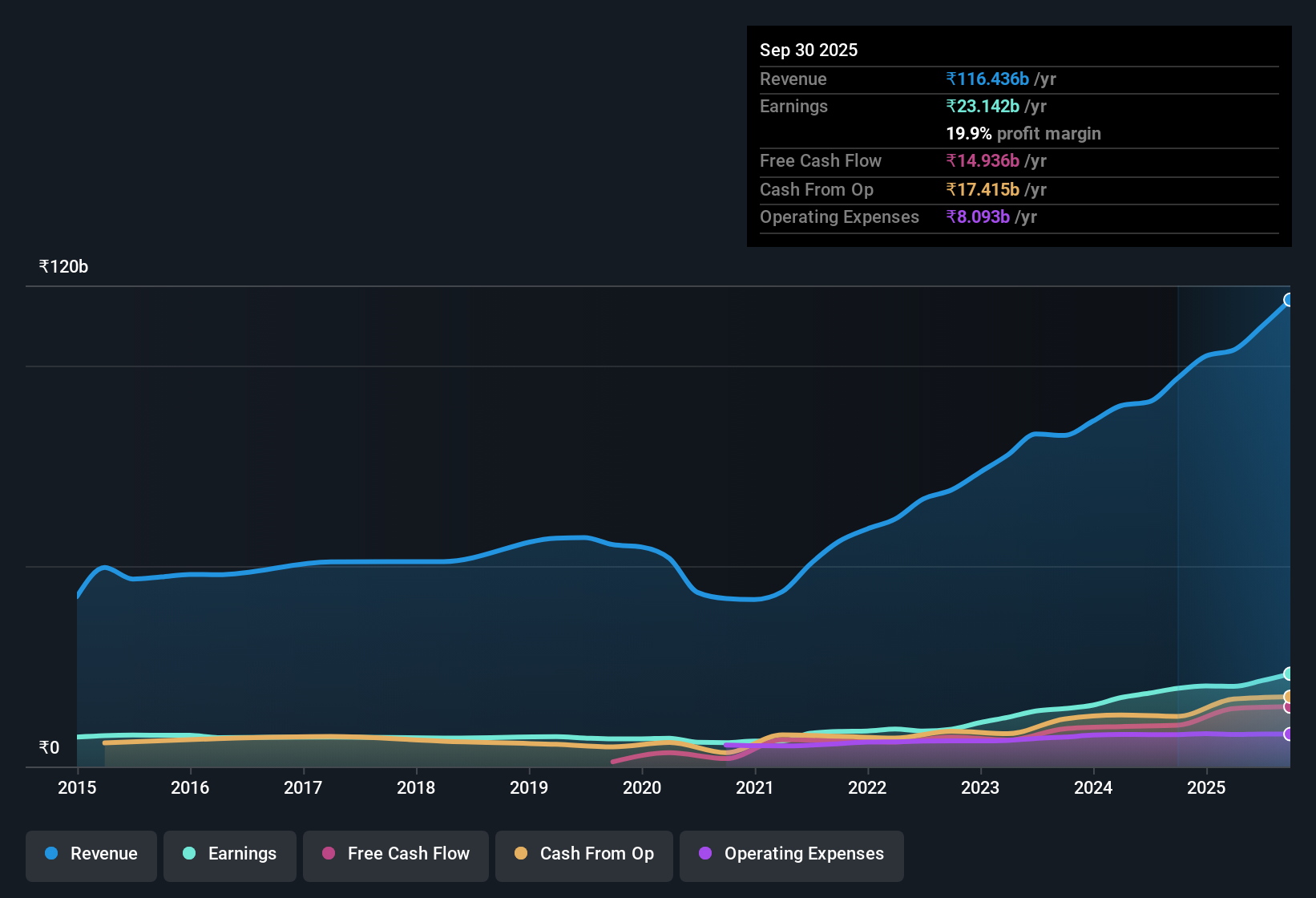Click the 2021 label on the time axis
This screenshot has width=1316, height=898.
[x=755, y=788]
